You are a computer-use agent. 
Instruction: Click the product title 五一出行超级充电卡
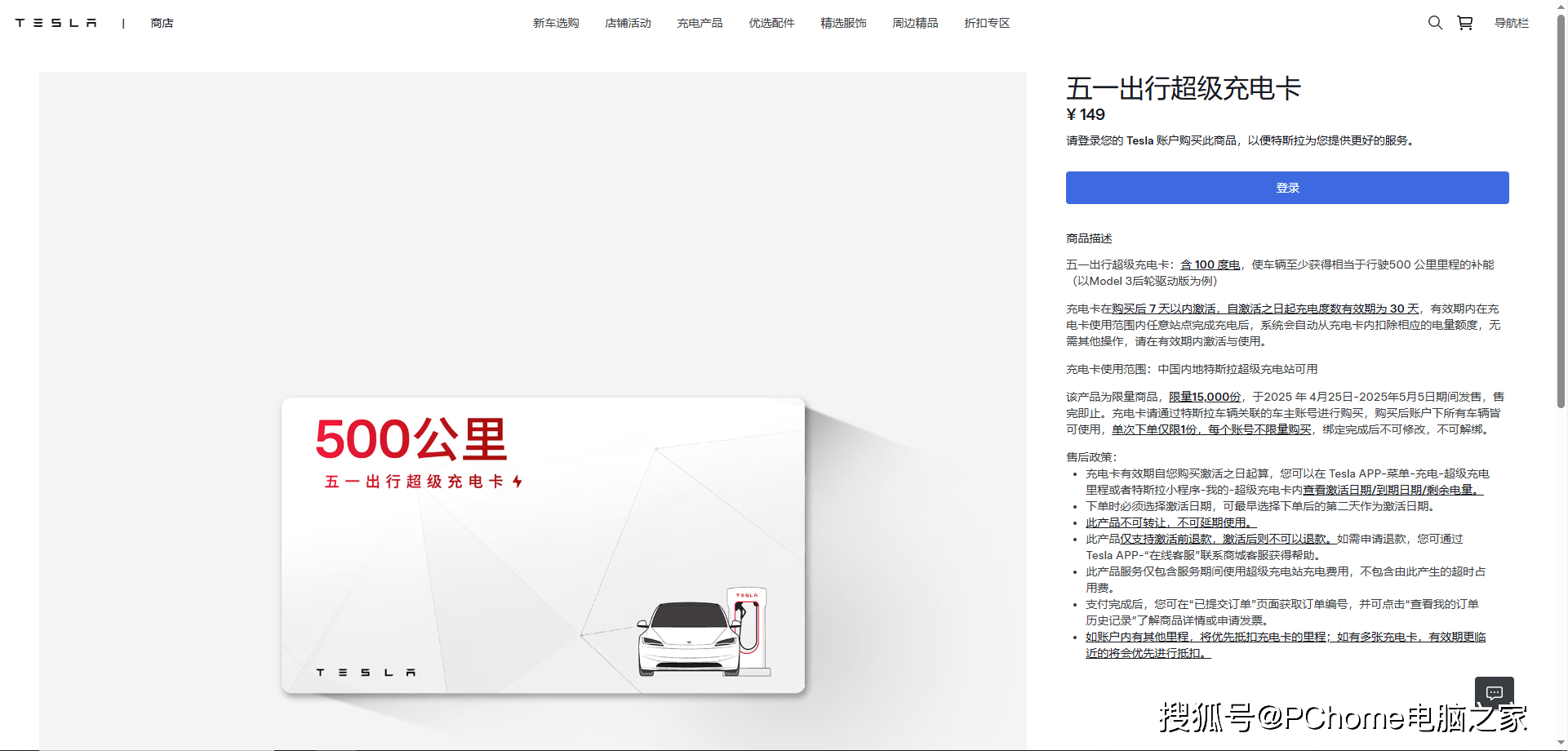[x=1184, y=88]
